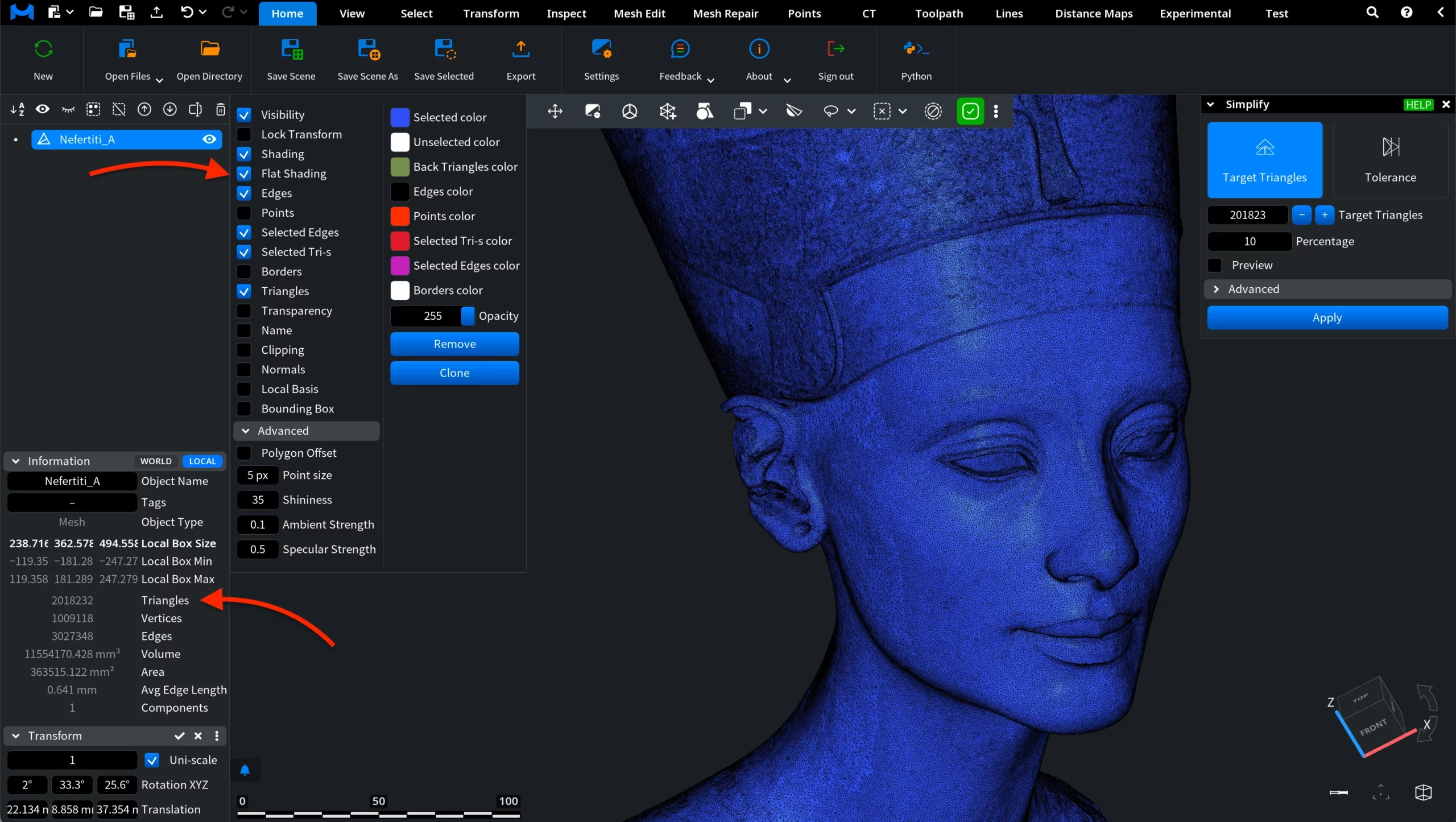
Task: Click the Apply button in Simplify
Action: [x=1327, y=317]
